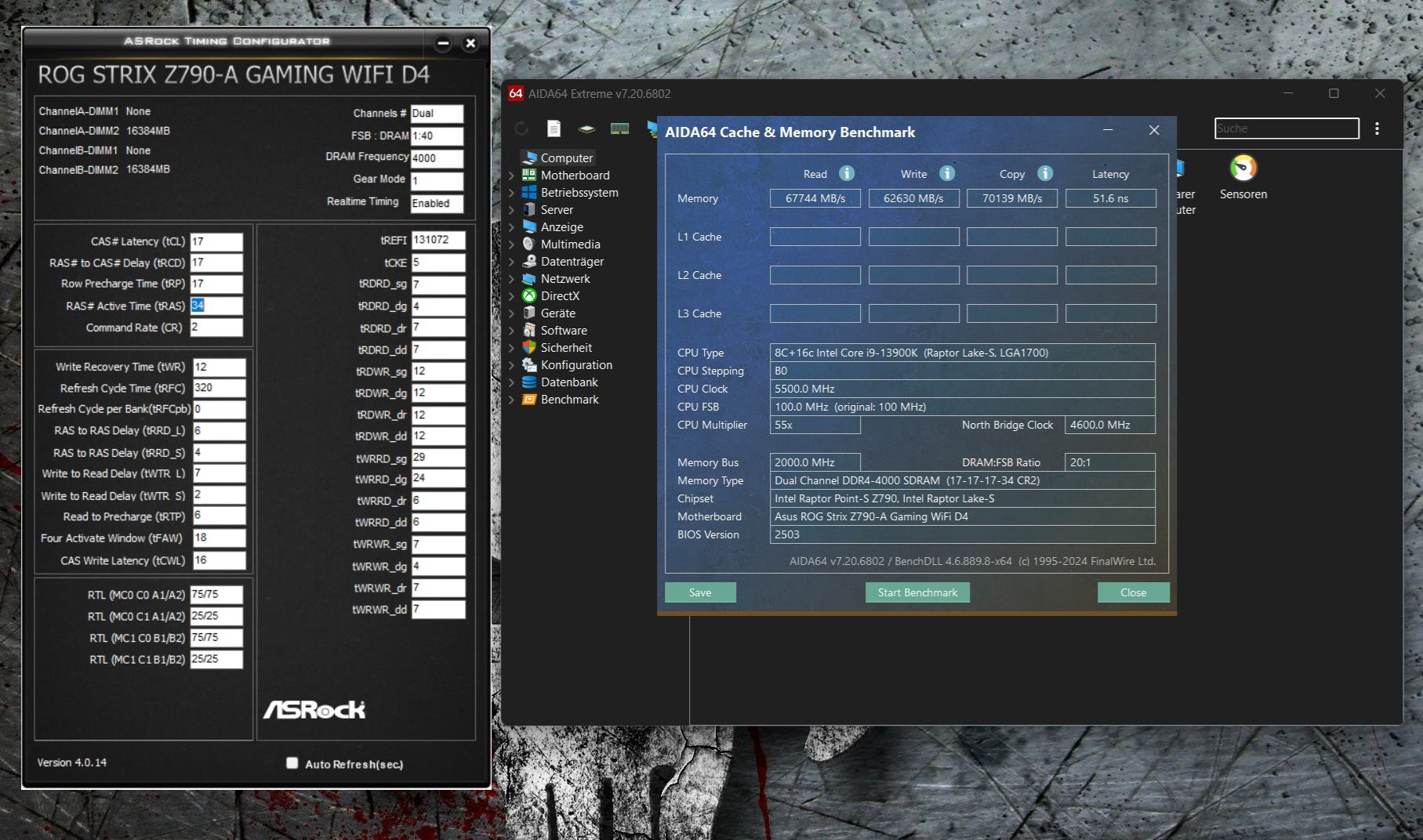Expand the Netzwerk tree node
The height and width of the screenshot is (840, 1423).
[512, 279]
